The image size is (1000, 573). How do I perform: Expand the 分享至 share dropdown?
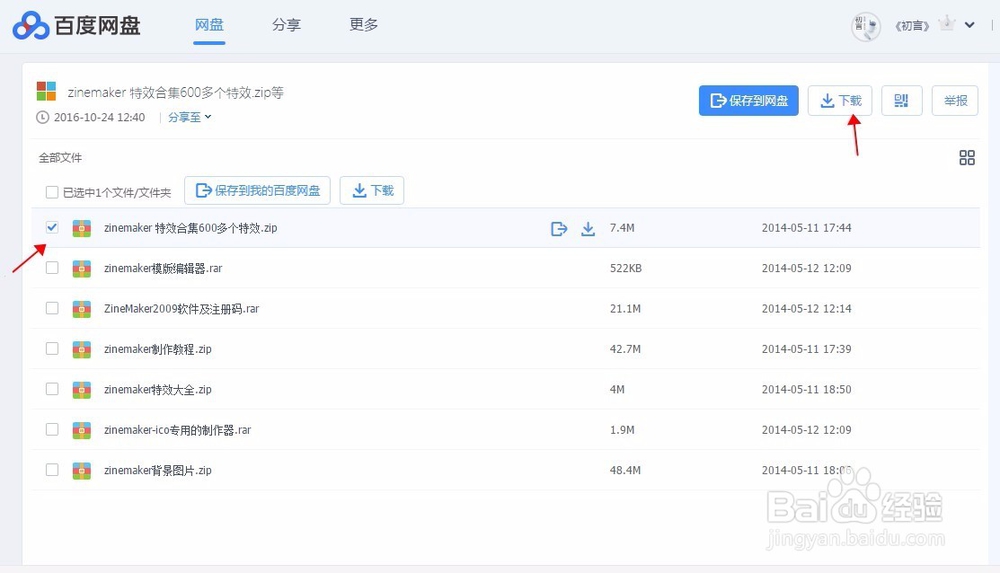coord(189,117)
